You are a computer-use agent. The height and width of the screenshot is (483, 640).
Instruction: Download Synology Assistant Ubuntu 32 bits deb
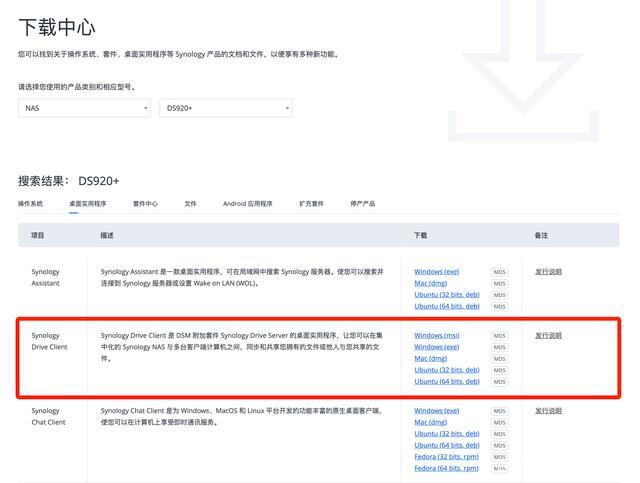pos(447,294)
